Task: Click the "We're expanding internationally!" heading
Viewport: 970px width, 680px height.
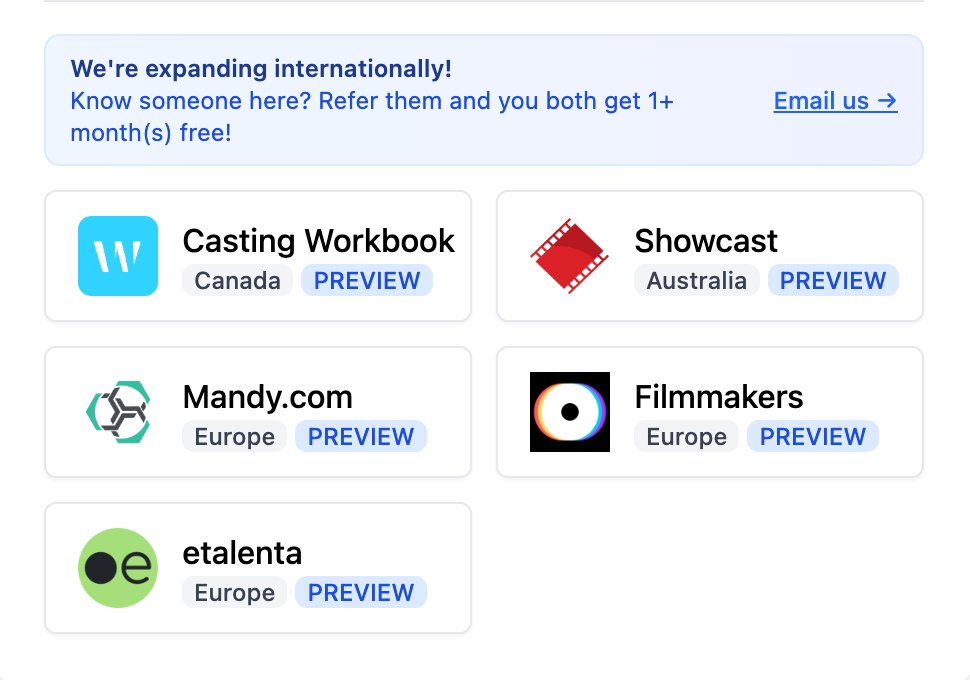Action: [261, 69]
